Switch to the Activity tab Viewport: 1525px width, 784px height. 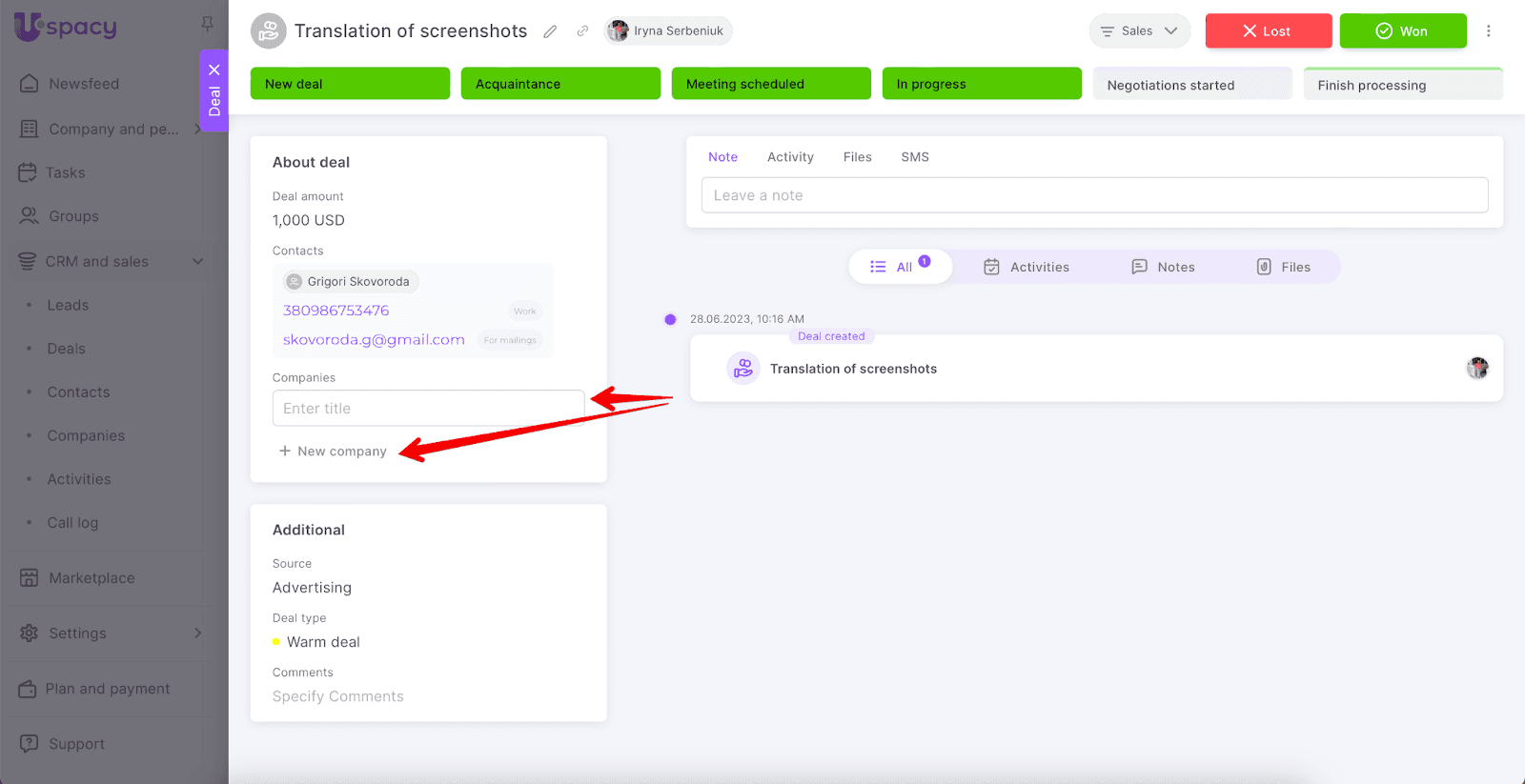click(x=790, y=157)
